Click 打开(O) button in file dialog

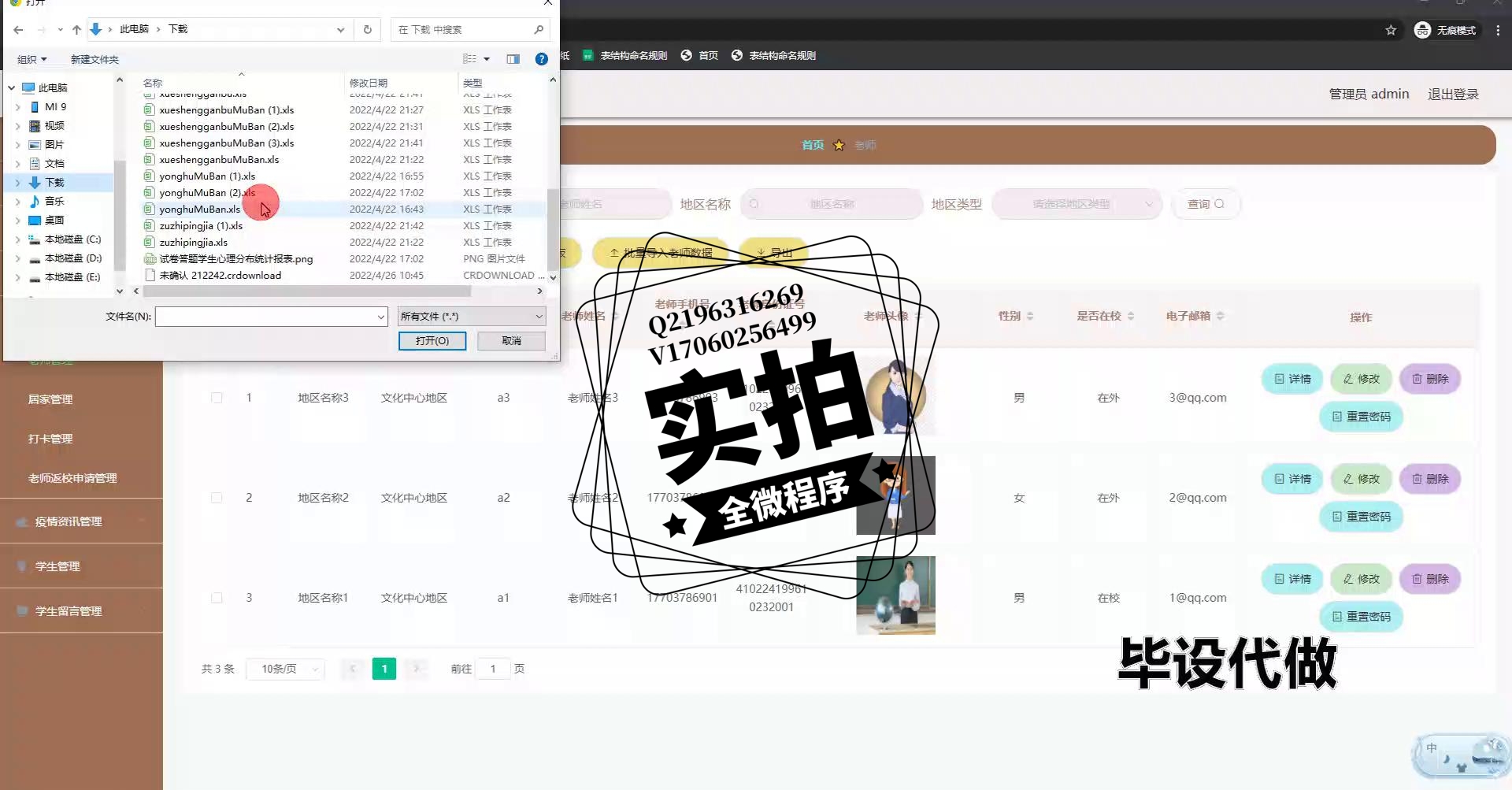pyautogui.click(x=432, y=341)
